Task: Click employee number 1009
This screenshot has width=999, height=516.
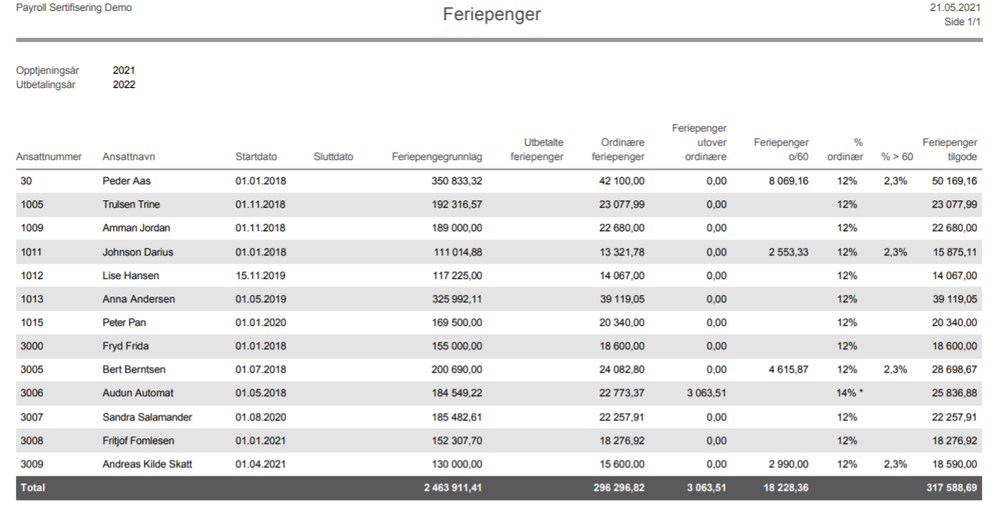Action: (x=31, y=228)
